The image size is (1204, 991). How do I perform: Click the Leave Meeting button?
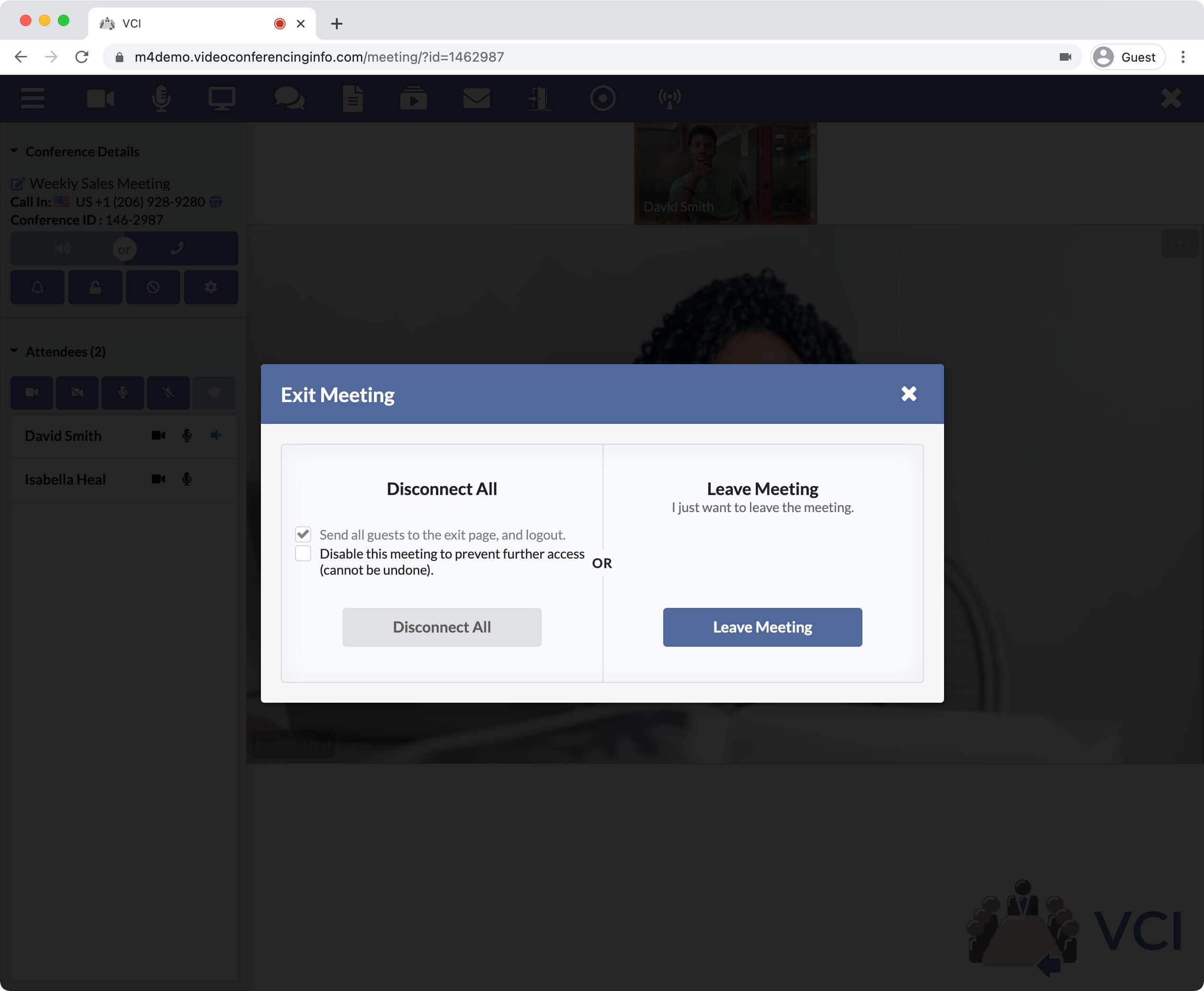[x=762, y=627]
